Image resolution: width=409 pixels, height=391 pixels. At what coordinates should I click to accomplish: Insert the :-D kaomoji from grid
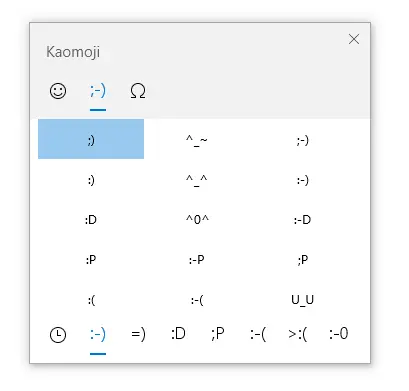303,220
